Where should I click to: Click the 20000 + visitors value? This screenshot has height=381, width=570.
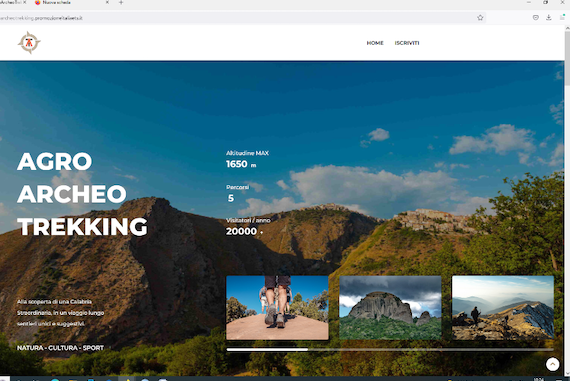[x=244, y=231]
